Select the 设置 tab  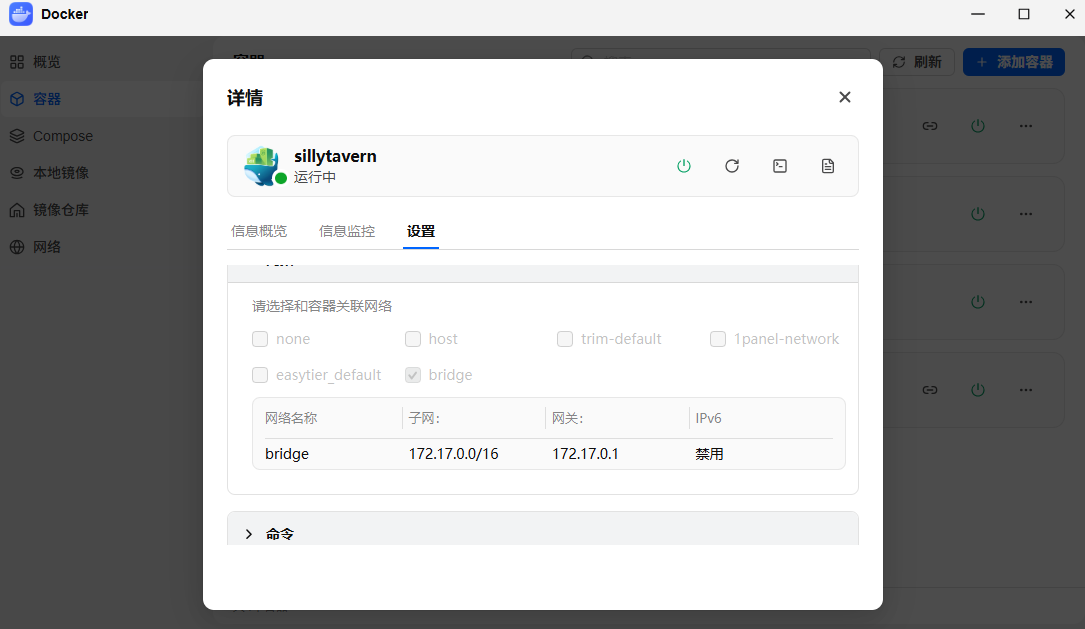[x=421, y=231]
